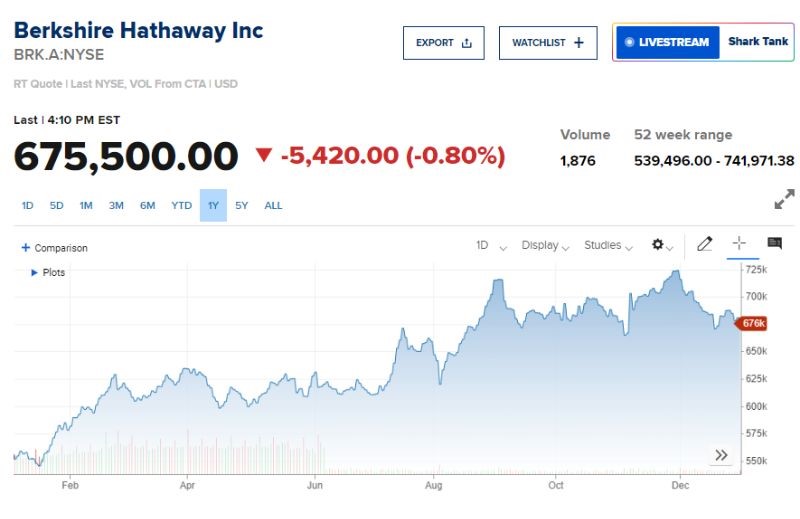Expand the Plots disclosure triangle
Viewport: 800px width, 519px height.
(x=36, y=272)
